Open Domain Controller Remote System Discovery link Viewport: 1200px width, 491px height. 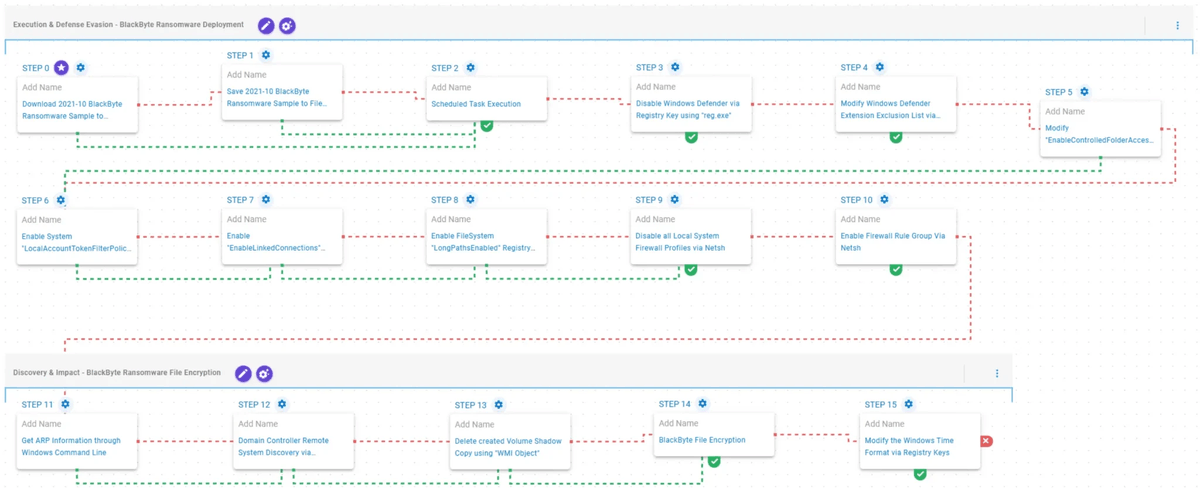[x=284, y=446]
